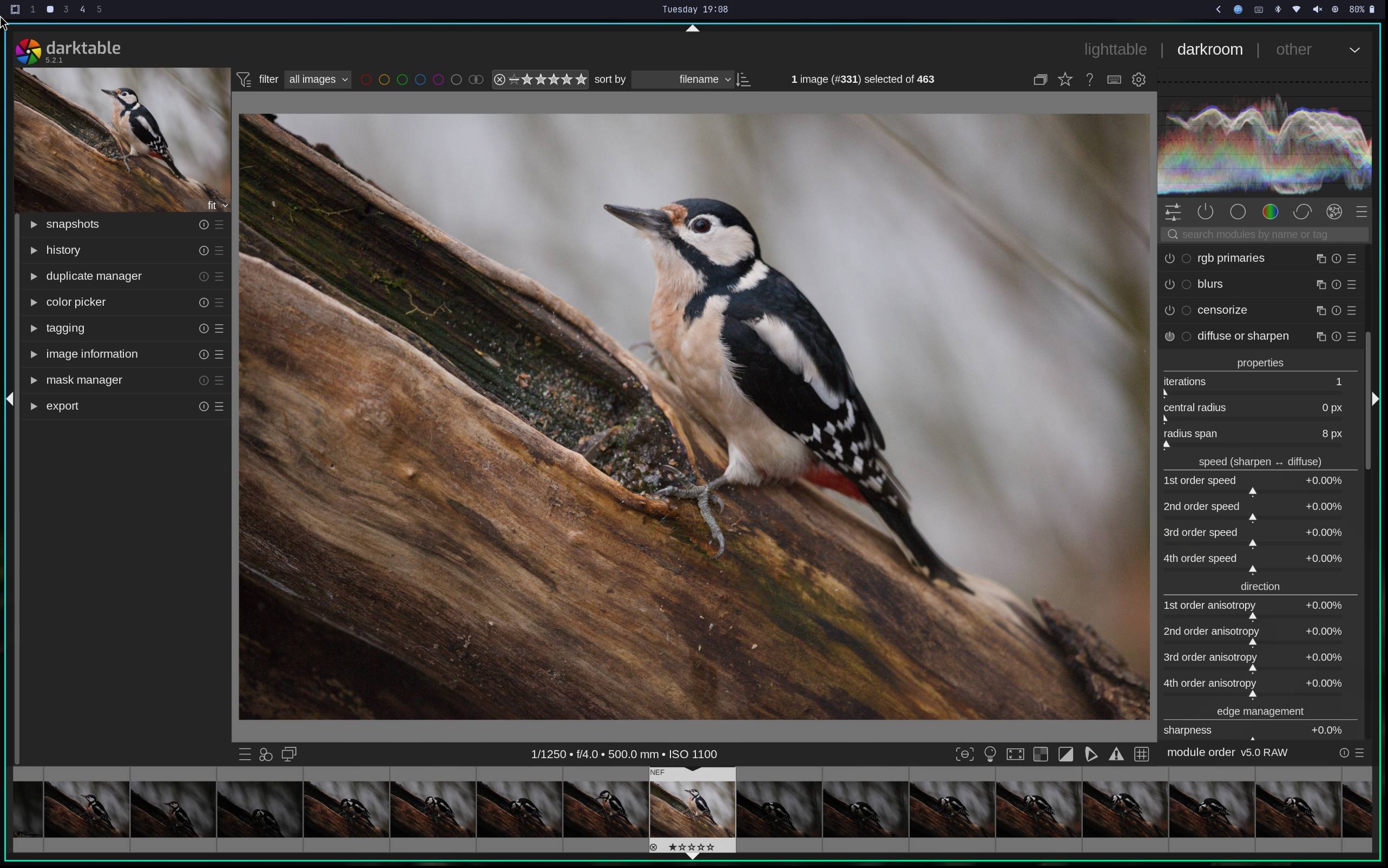Open the effects modules group
Viewport: 1388px width, 868px height.
pos(1333,211)
